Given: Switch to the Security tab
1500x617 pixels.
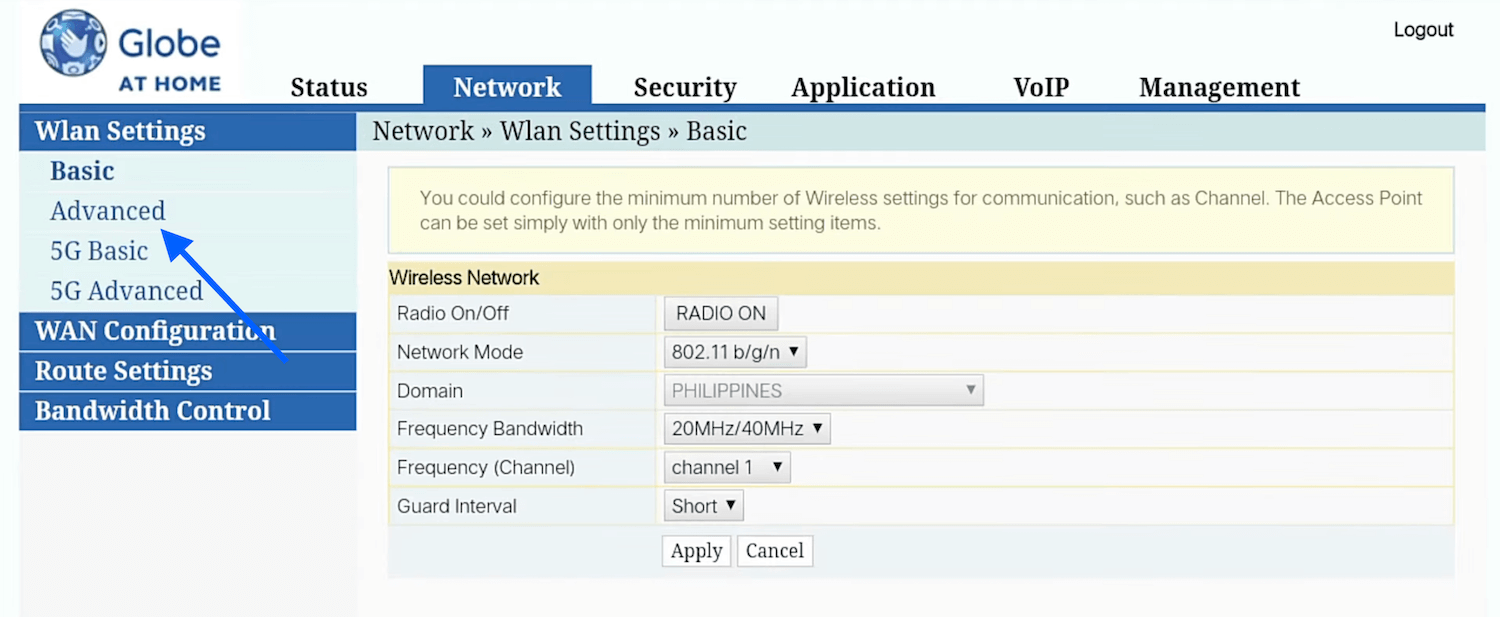Looking at the screenshot, I should 685,88.
